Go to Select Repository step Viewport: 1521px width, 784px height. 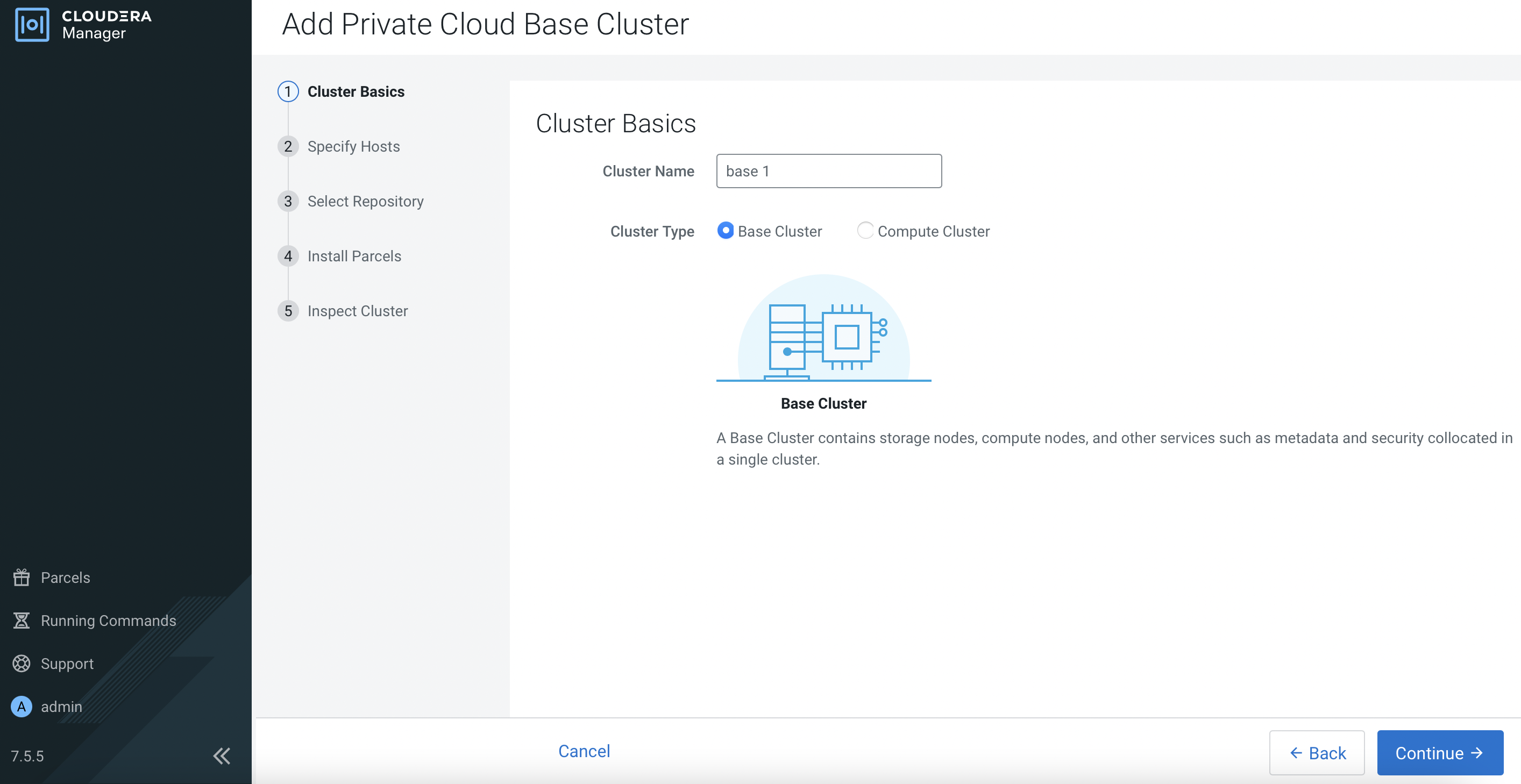(x=365, y=201)
